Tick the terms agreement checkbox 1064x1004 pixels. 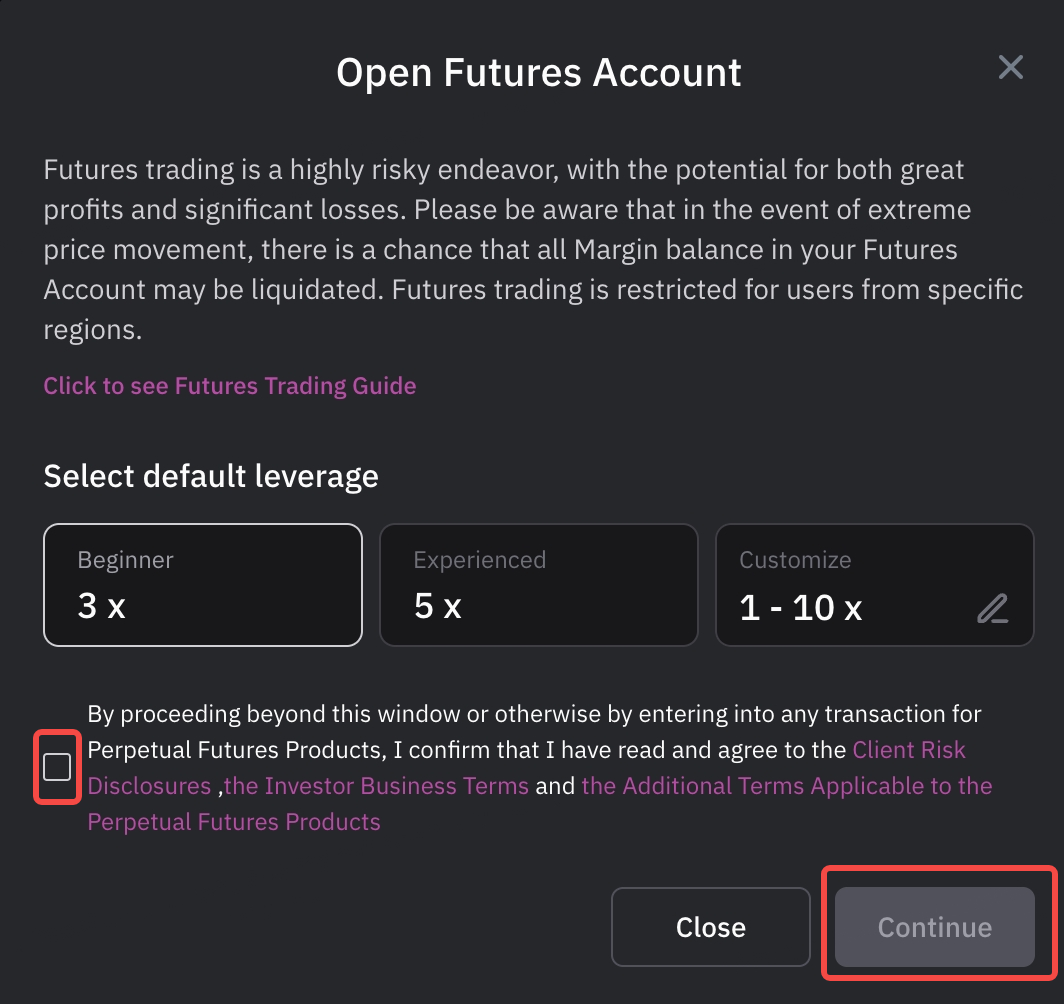(58, 767)
